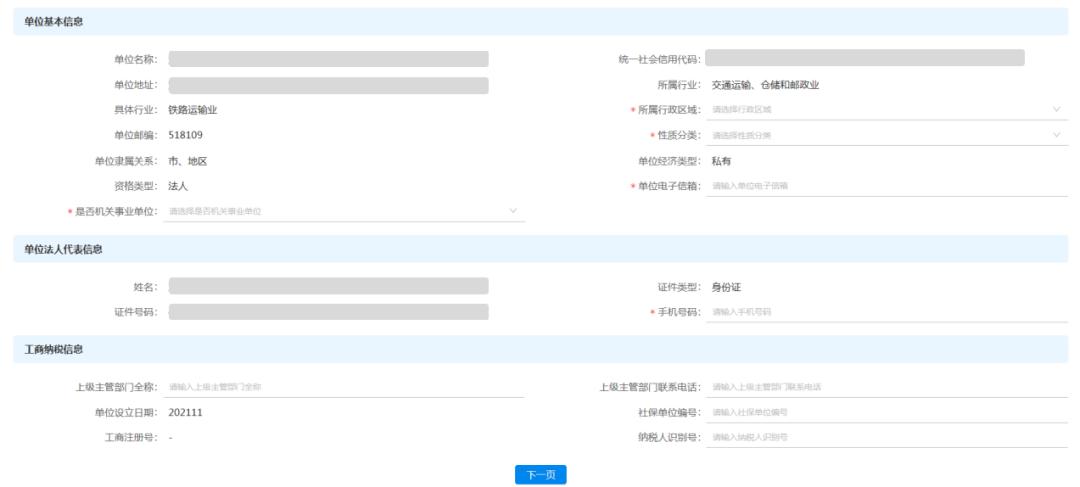Click the 社保单位编号 input field
Image resolution: width=1080 pixels, height=487 pixels.
coord(885,412)
